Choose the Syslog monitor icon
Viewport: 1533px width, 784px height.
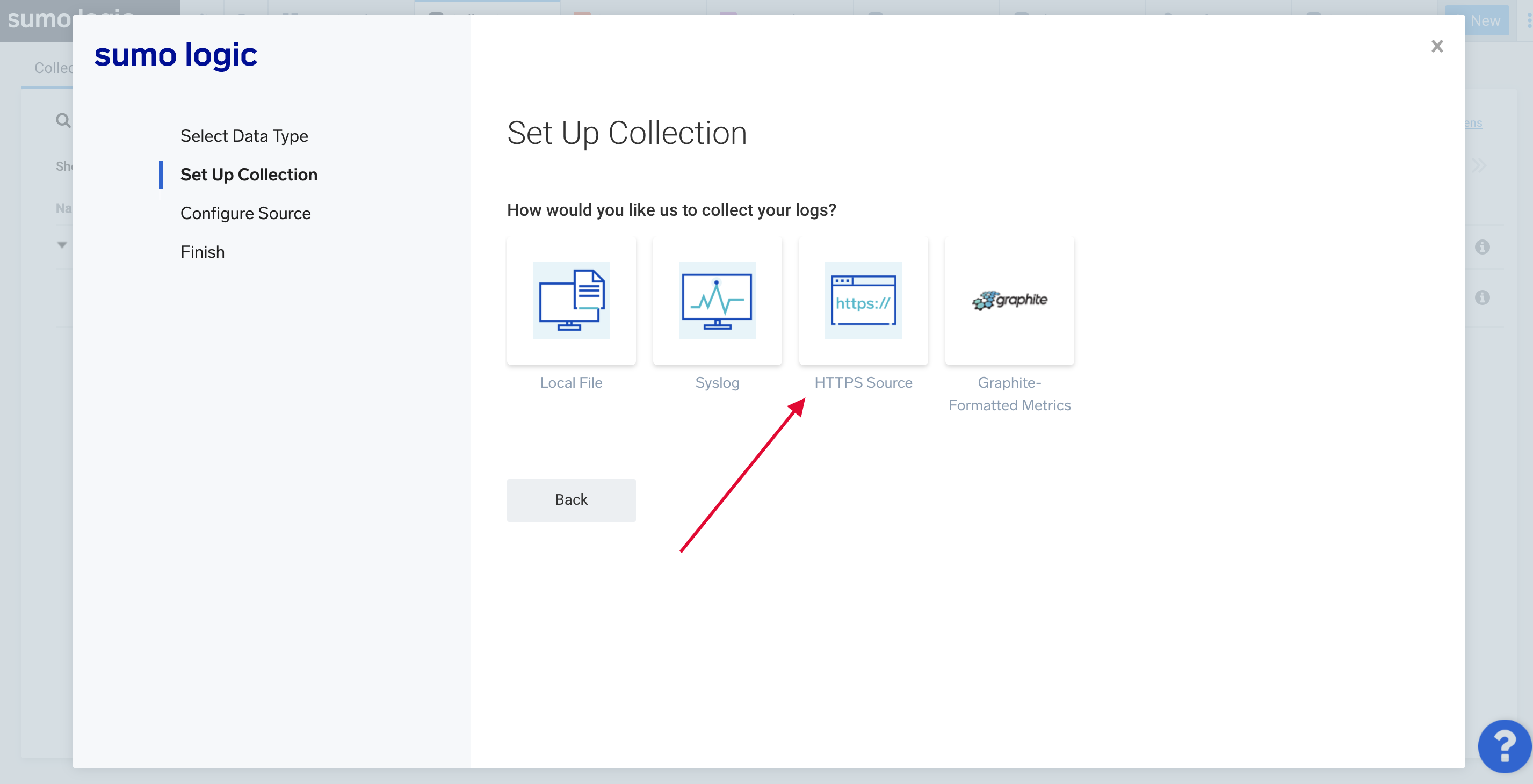(x=717, y=300)
